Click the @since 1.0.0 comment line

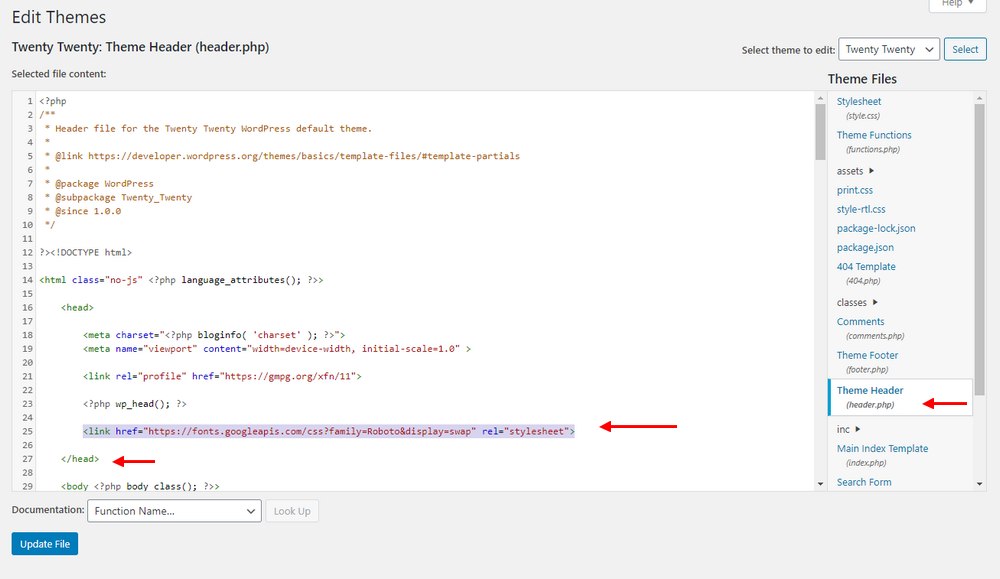pyautogui.click(x=82, y=211)
